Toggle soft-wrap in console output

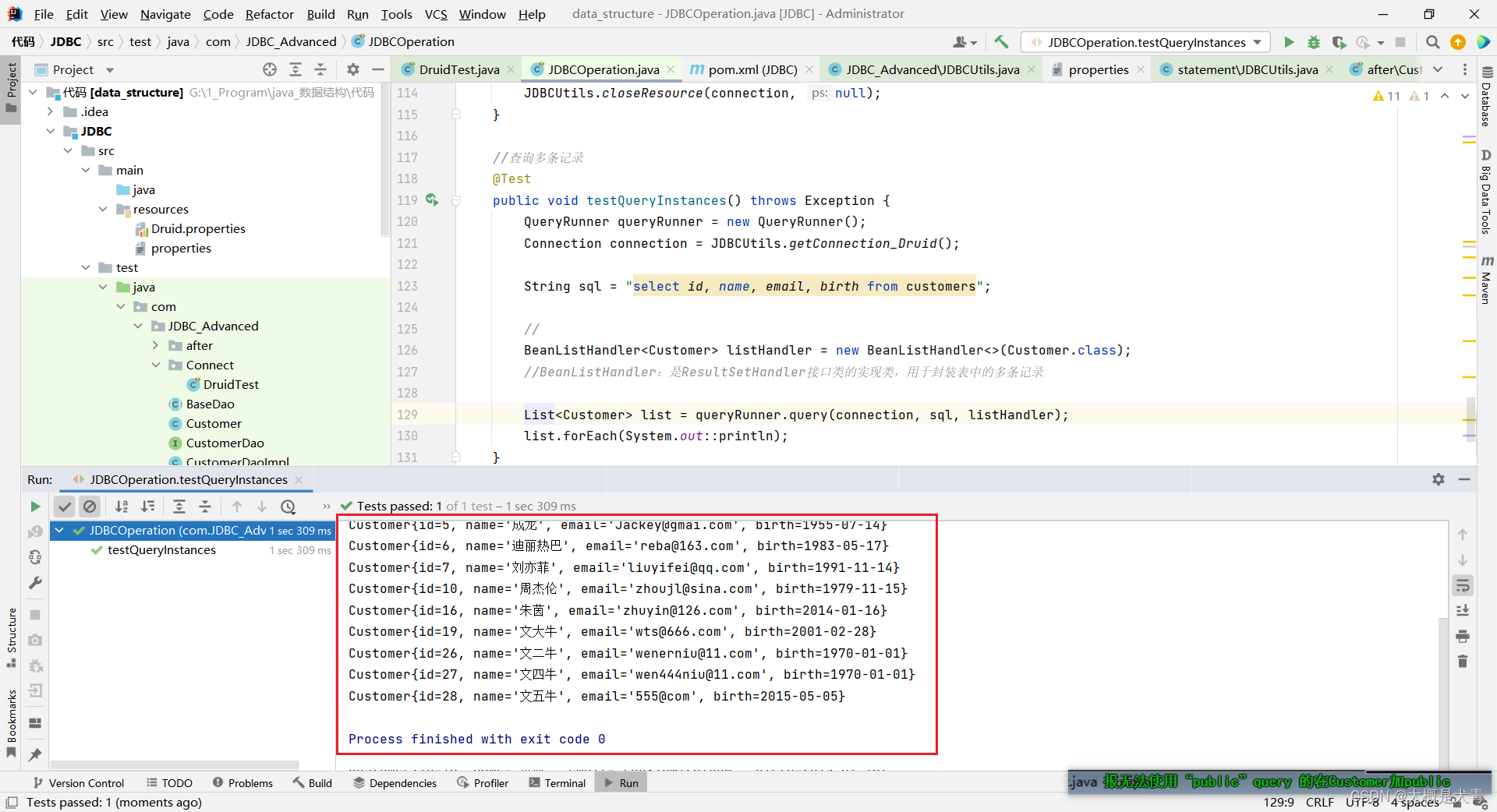click(1463, 585)
